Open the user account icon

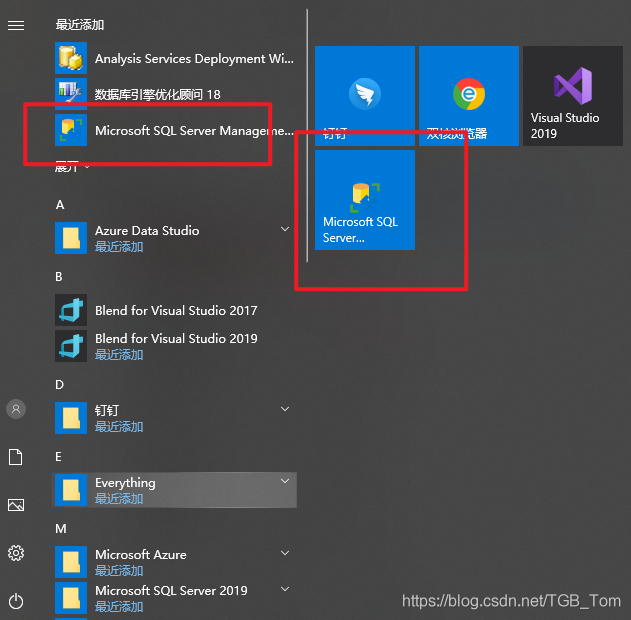click(16, 409)
